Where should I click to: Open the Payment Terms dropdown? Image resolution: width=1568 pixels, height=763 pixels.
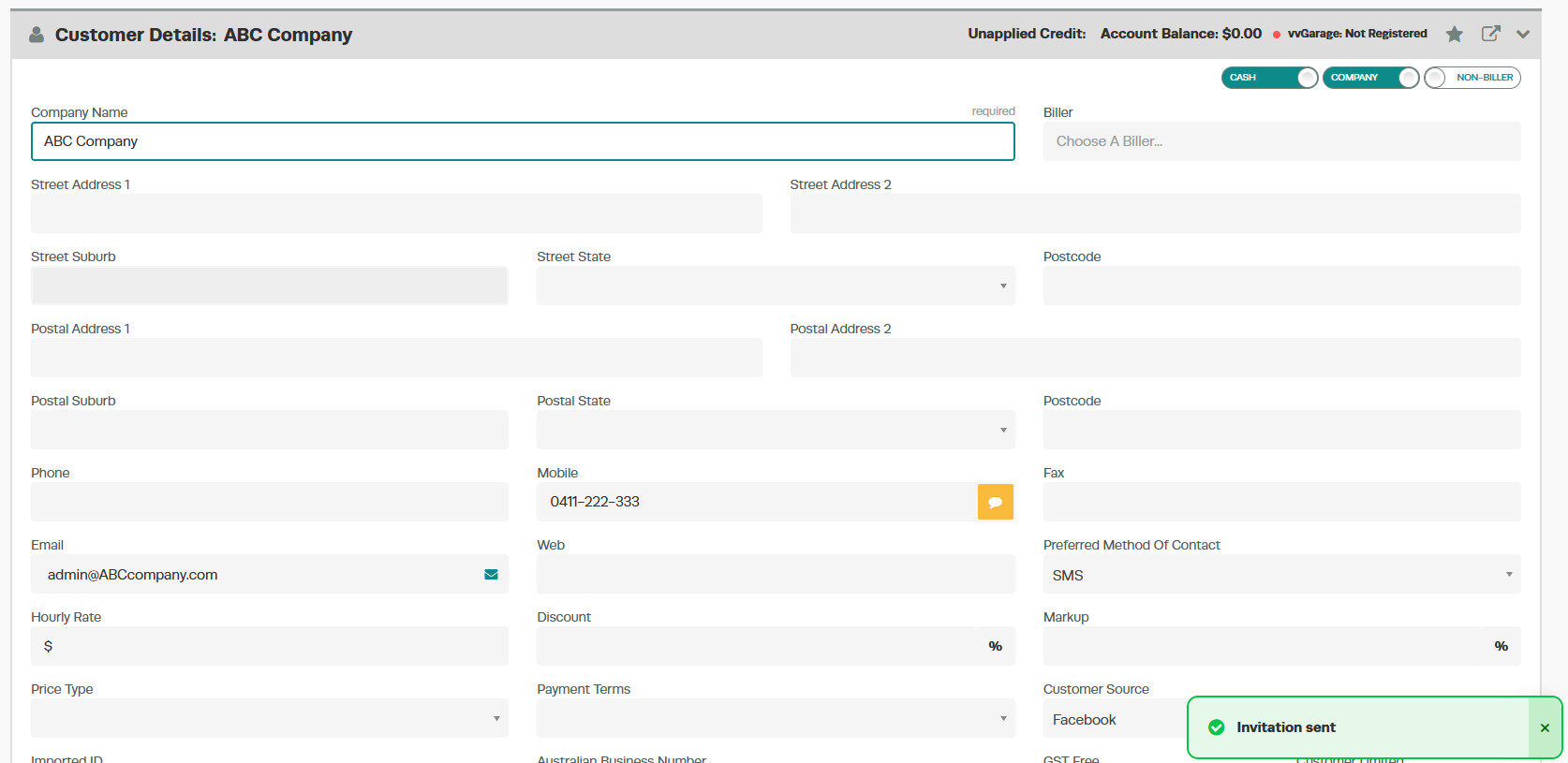pyautogui.click(x=776, y=718)
